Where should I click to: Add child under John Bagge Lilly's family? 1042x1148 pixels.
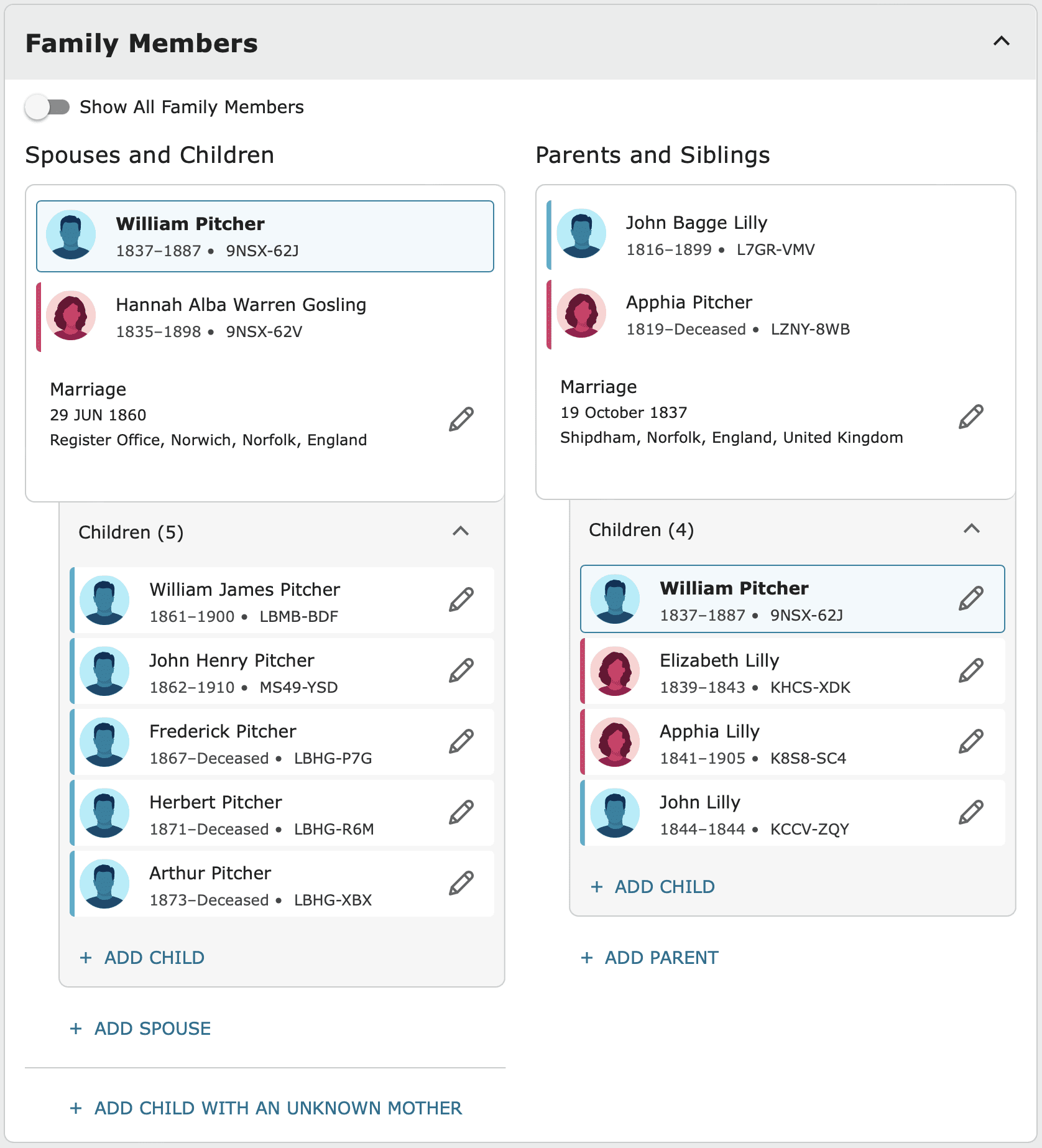coord(653,887)
